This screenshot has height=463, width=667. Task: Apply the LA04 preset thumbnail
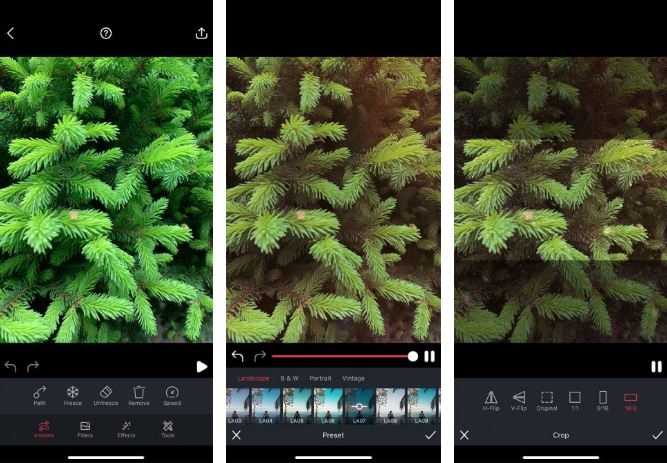pos(266,406)
